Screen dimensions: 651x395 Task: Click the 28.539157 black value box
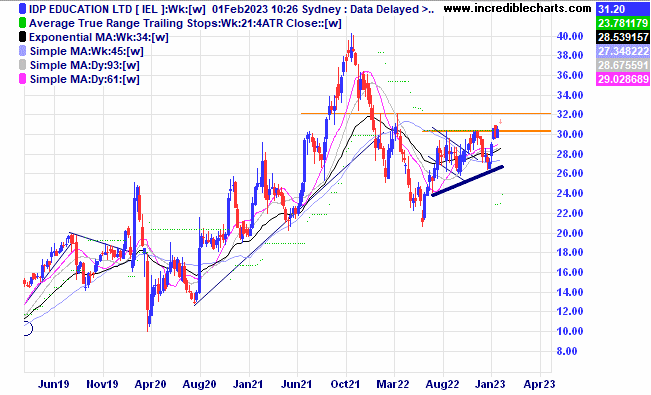623,37
